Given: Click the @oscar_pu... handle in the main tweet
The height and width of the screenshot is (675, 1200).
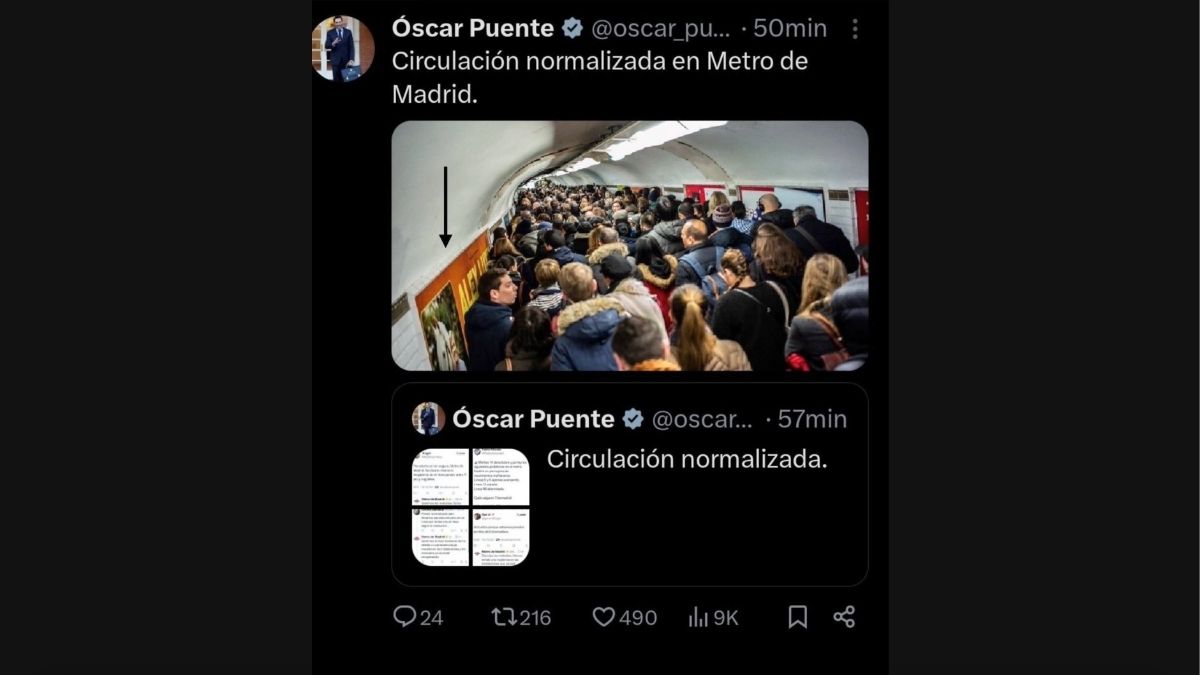Looking at the screenshot, I should tap(661, 29).
